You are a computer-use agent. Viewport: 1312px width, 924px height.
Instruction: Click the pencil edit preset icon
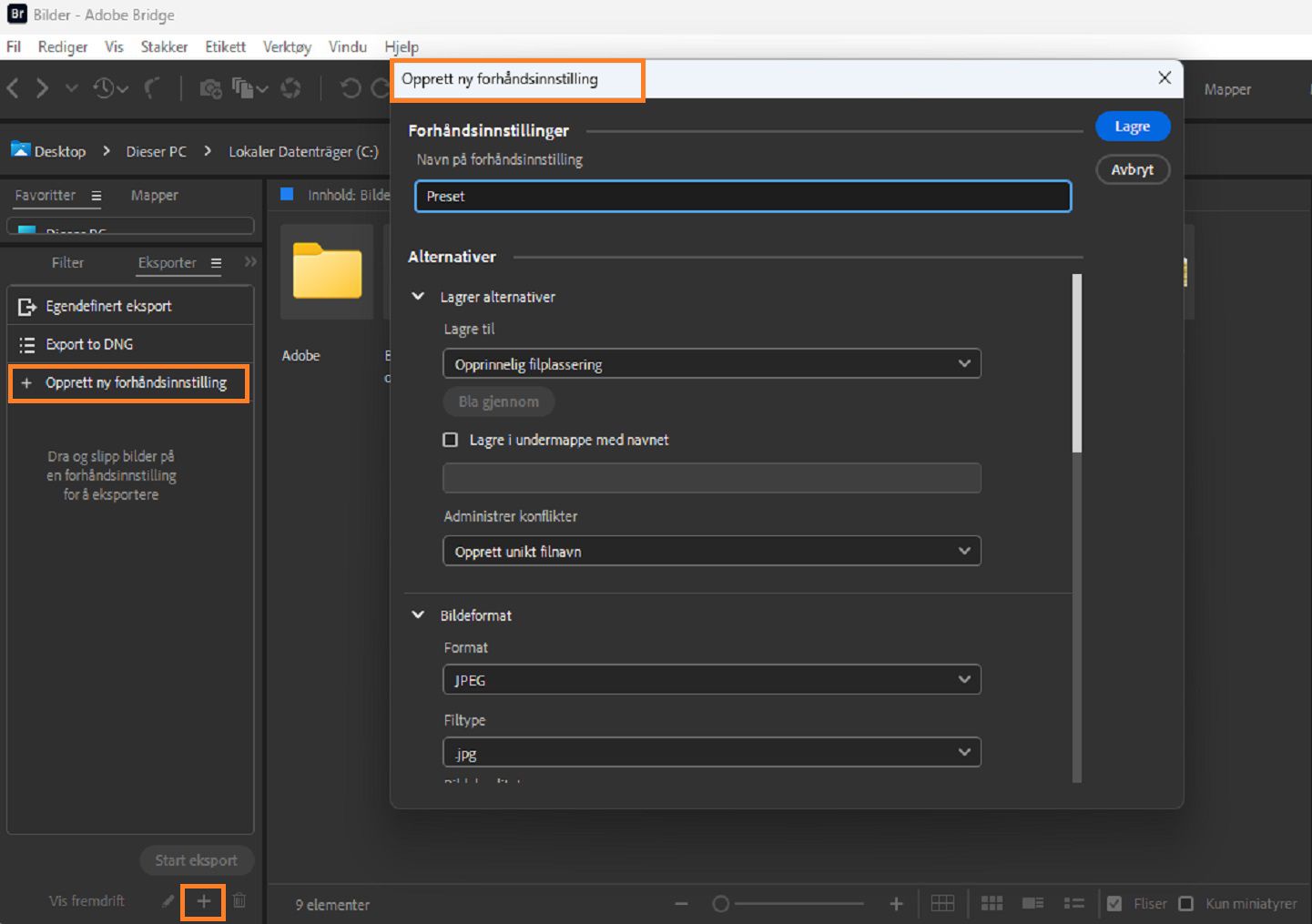click(168, 901)
